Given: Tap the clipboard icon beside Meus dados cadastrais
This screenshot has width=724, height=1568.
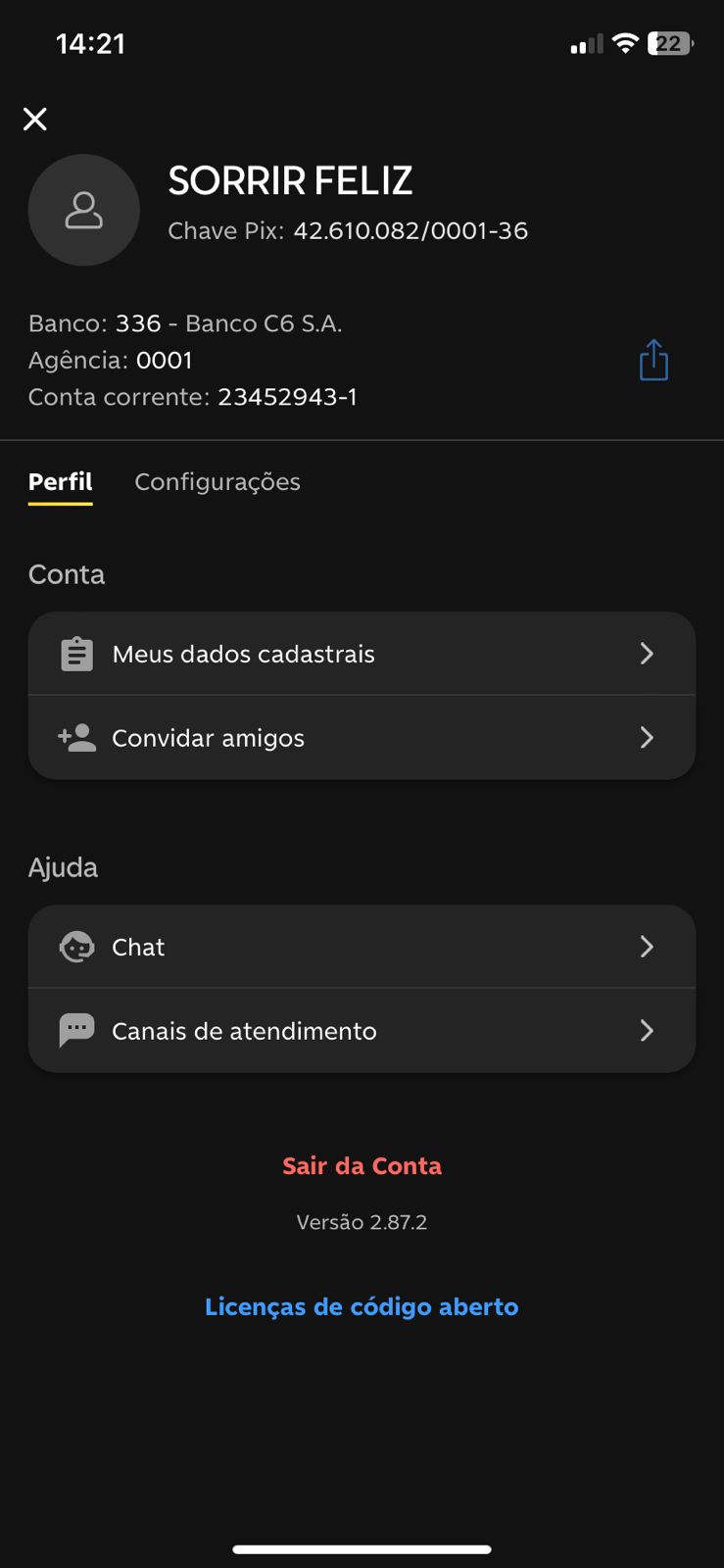Looking at the screenshot, I should 76,654.
